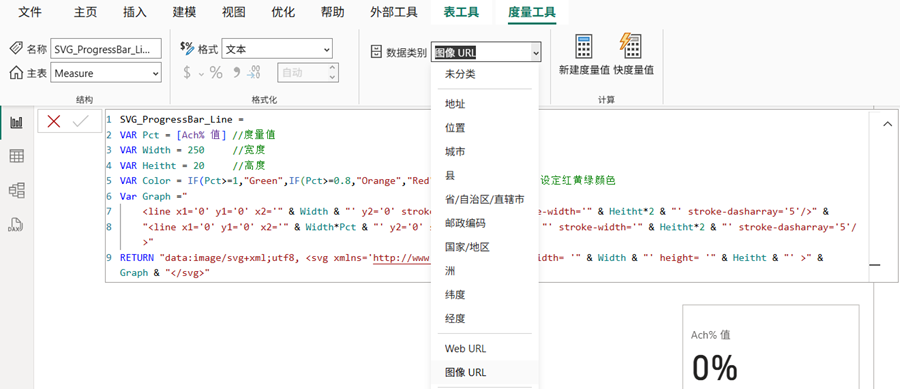The width and height of the screenshot is (900, 389).
Task: Click the http://www link in formula
Action: 401,258
